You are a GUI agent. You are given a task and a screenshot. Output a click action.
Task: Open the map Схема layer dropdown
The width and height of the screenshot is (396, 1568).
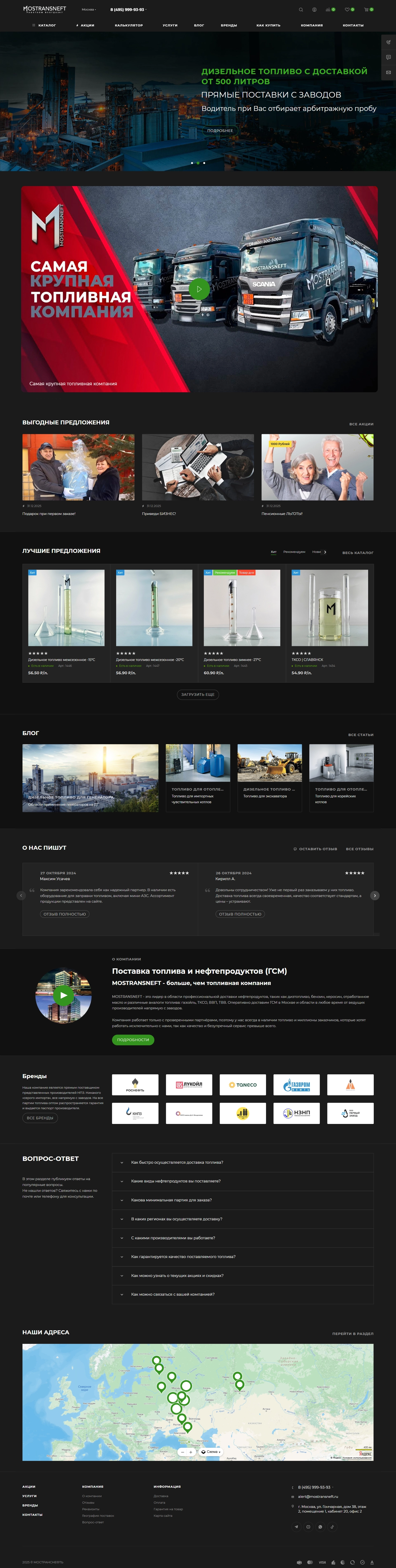(x=210, y=1452)
